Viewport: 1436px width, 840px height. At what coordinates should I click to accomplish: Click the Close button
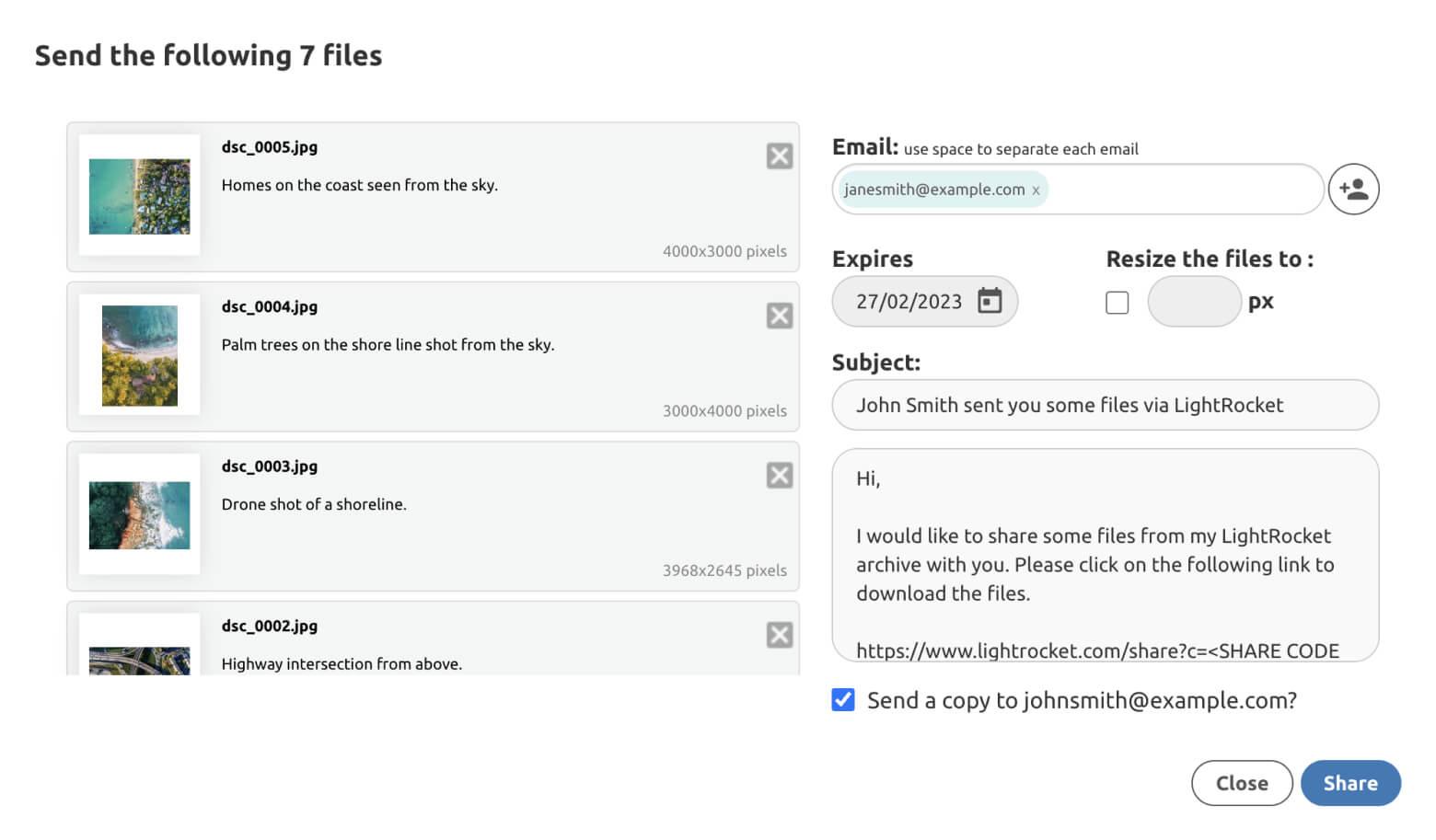click(x=1241, y=783)
